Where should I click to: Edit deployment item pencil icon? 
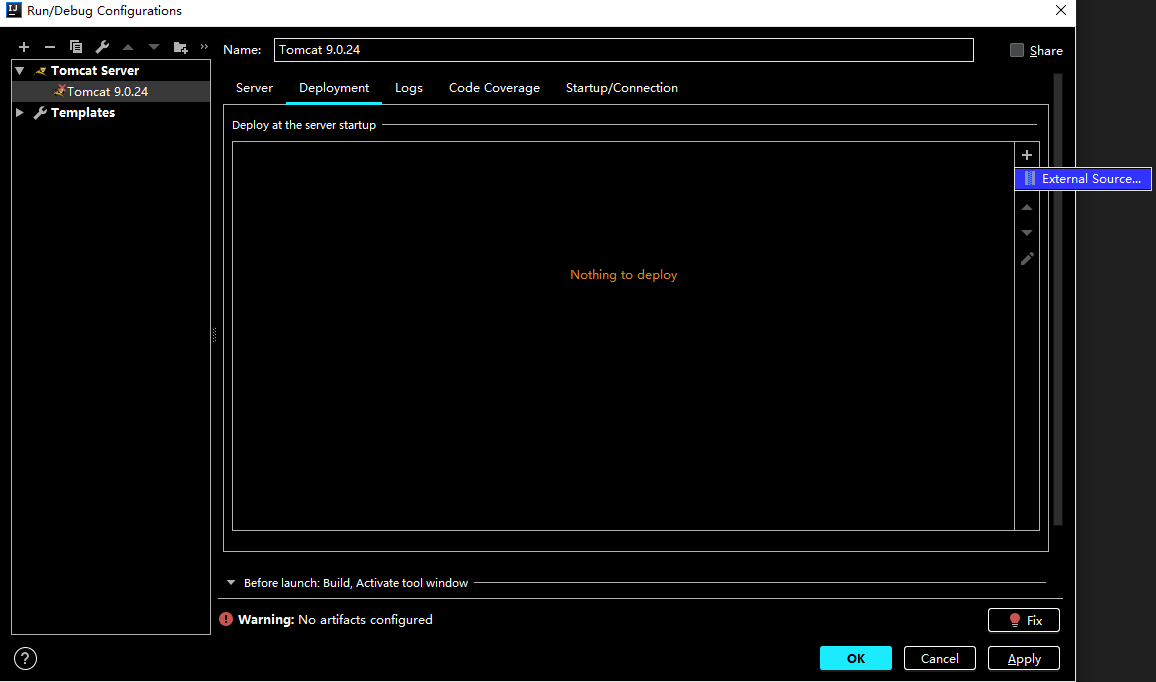1027,259
